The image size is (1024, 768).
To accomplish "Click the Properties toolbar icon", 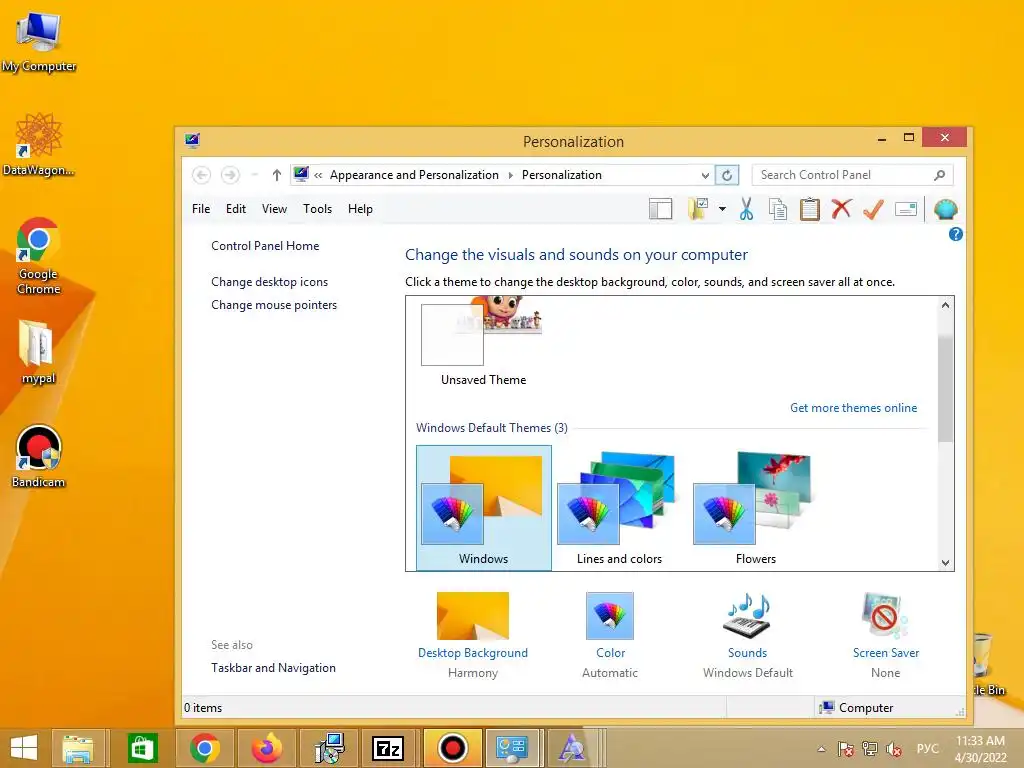I will pyautogui.click(x=906, y=209).
